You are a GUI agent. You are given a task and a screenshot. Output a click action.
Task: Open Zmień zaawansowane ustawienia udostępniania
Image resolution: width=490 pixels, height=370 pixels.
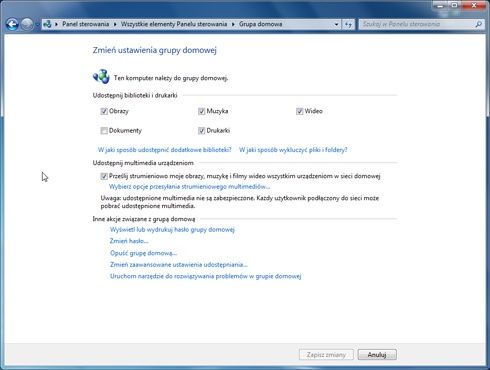point(179,265)
